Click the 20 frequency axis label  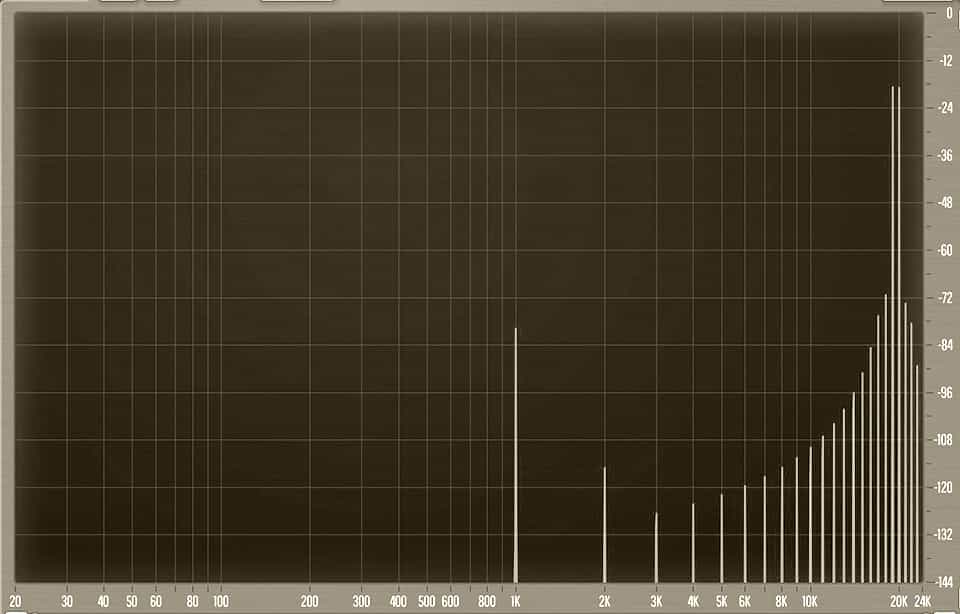coord(15,601)
